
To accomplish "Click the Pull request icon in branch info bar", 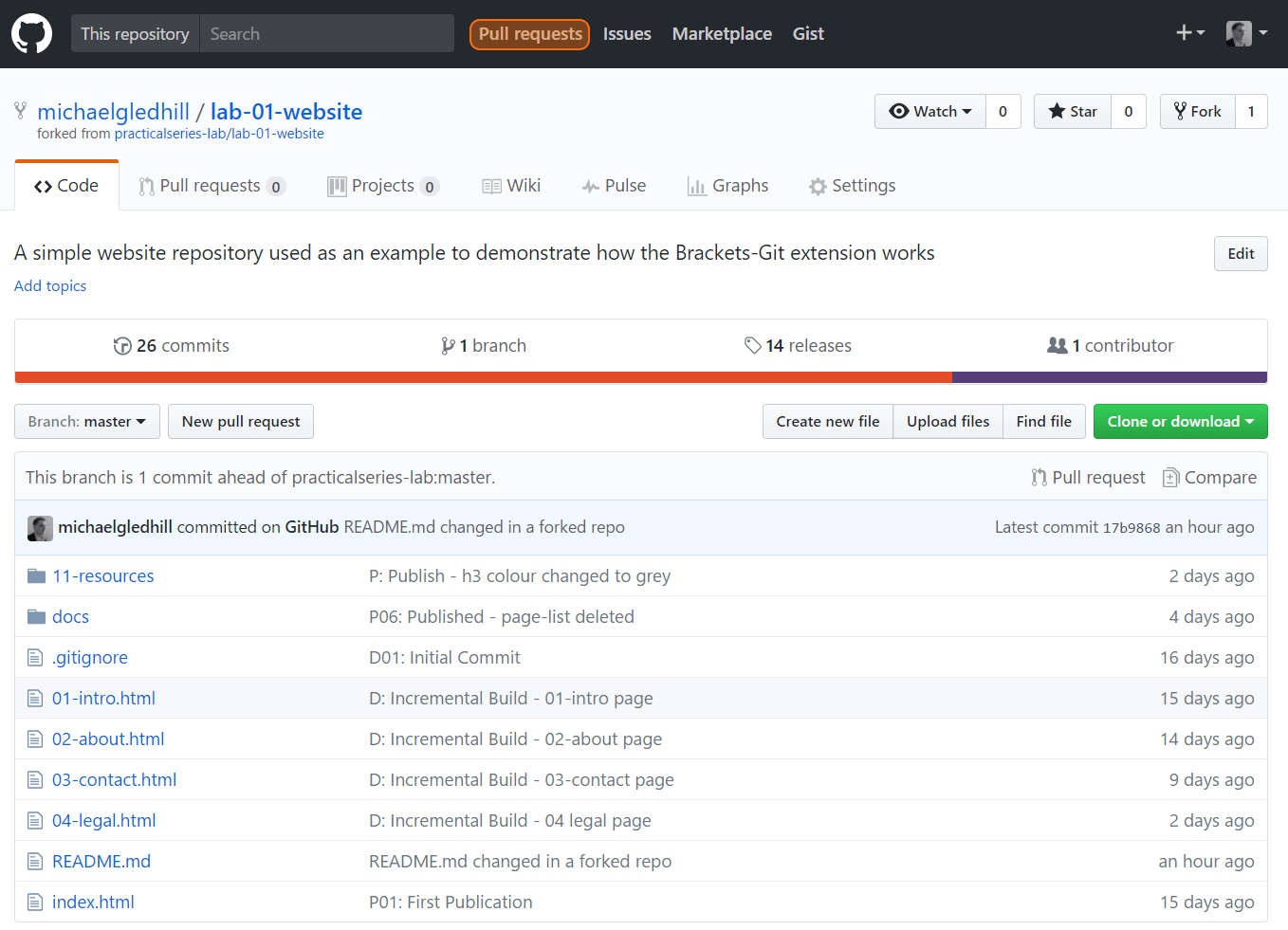I will point(1040,477).
